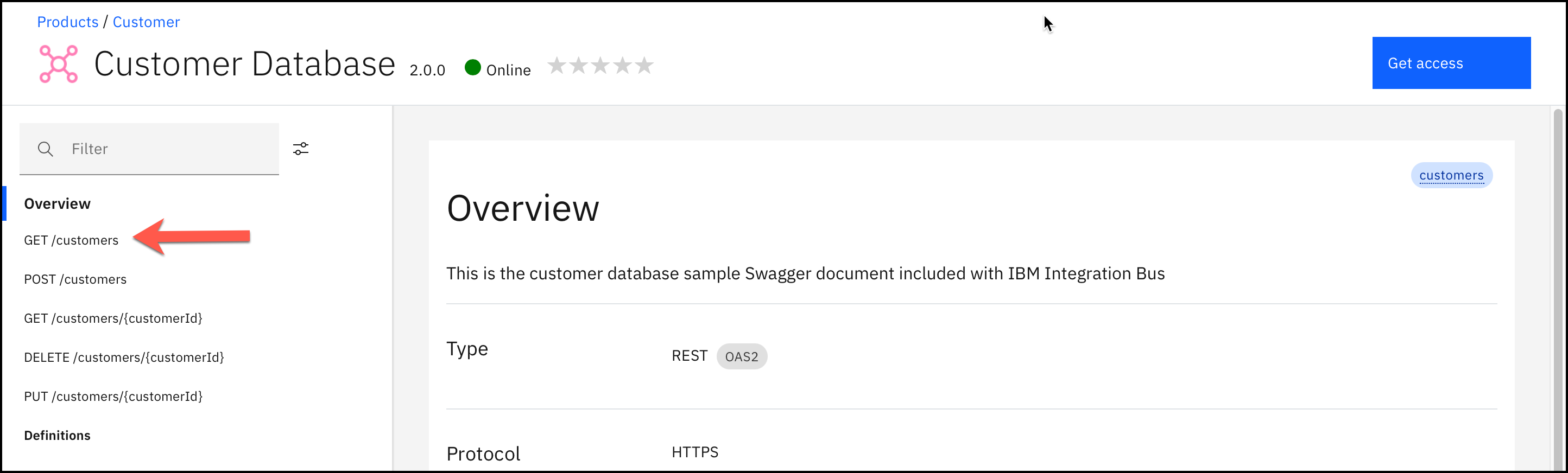Image resolution: width=1568 pixels, height=473 pixels.
Task: Open the Customer breadcrumb link
Action: 146,22
